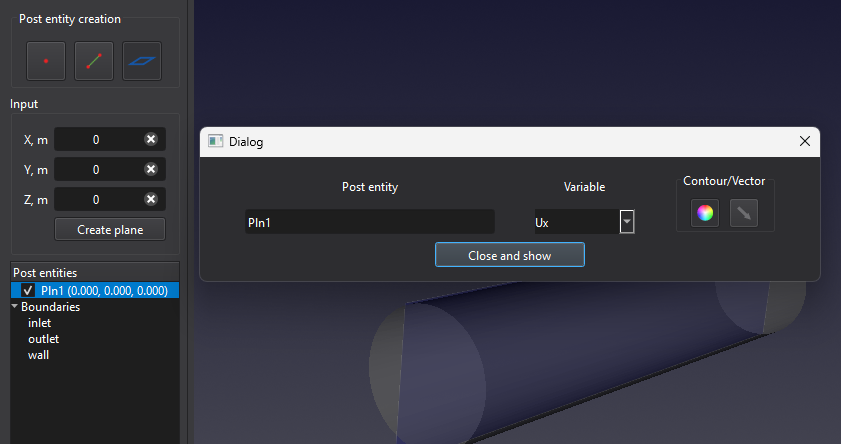Click the Close and show button
The image size is (841, 444).
[509, 256]
